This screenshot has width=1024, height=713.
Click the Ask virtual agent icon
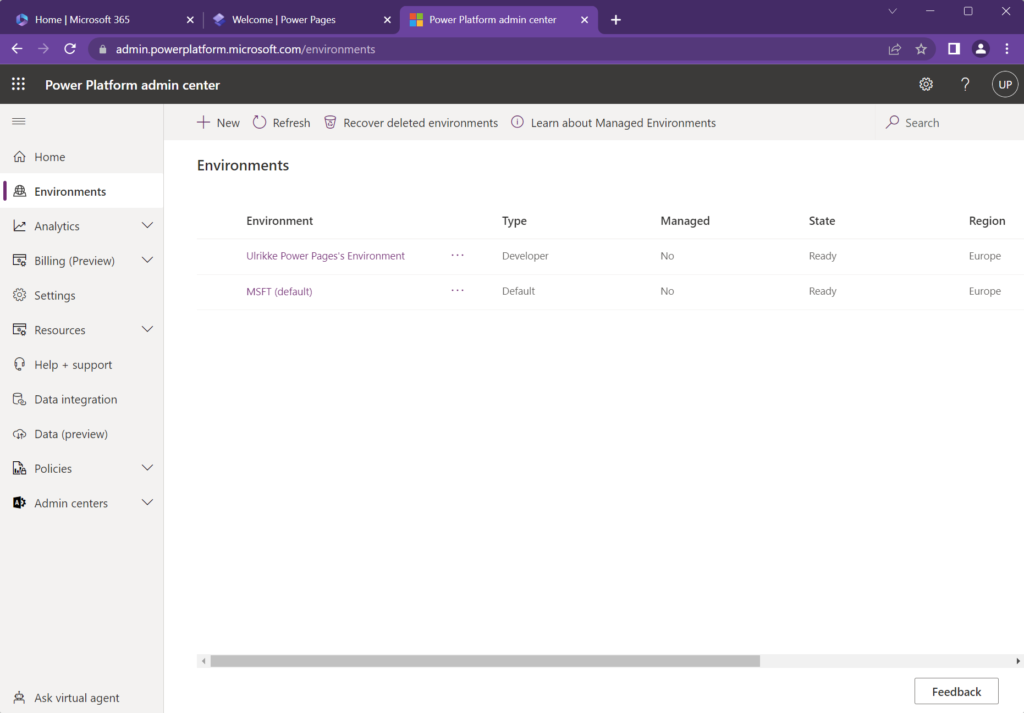(20, 697)
